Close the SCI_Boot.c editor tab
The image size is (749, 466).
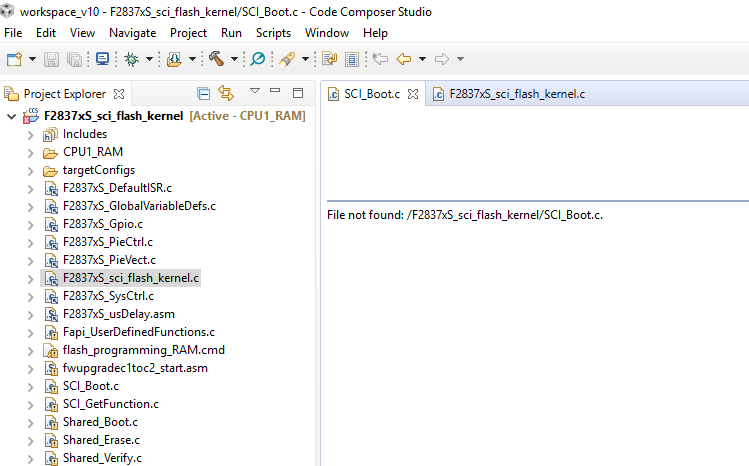pos(413,94)
